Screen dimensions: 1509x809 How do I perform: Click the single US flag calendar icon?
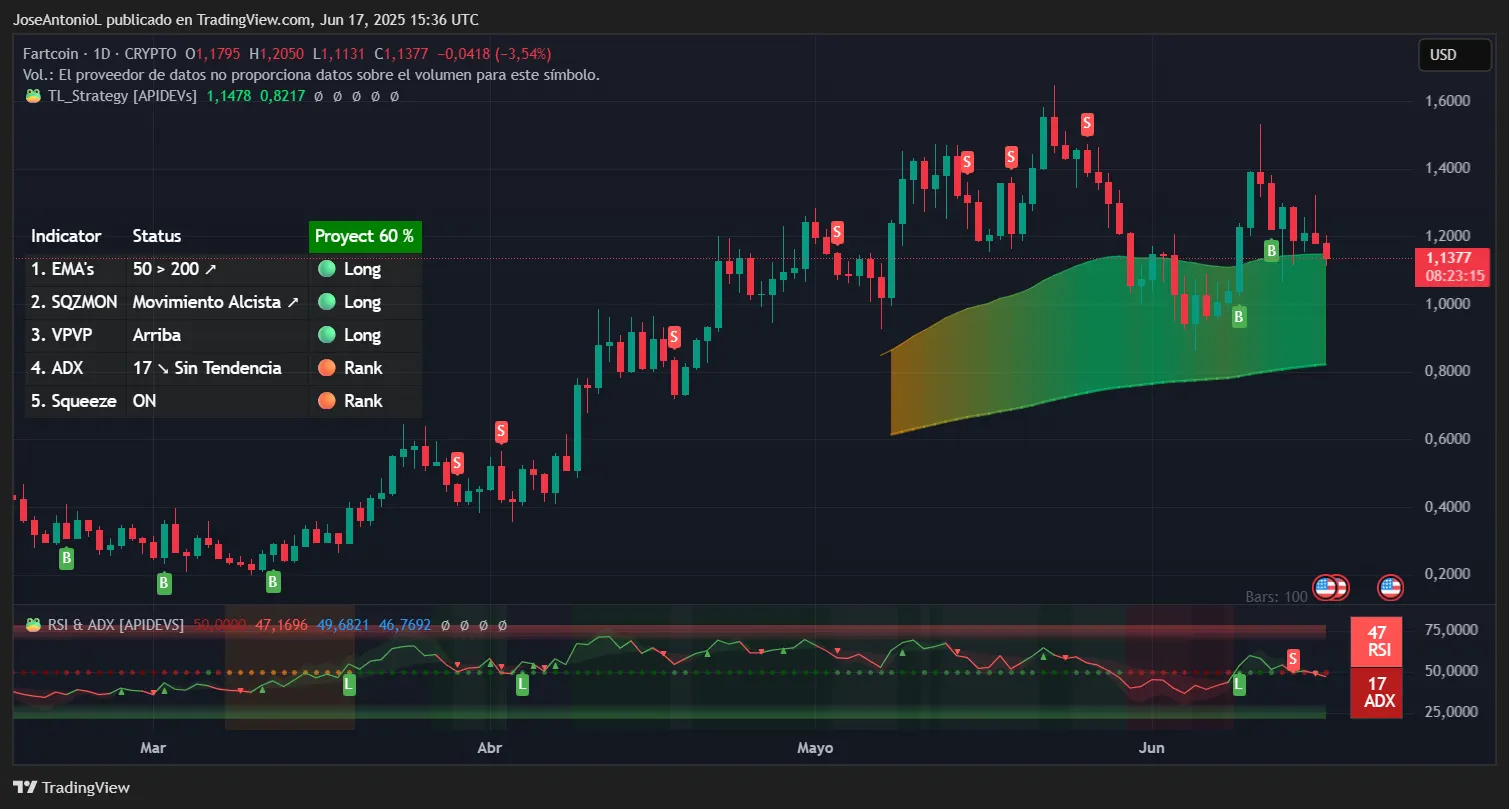tap(1390, 588)
